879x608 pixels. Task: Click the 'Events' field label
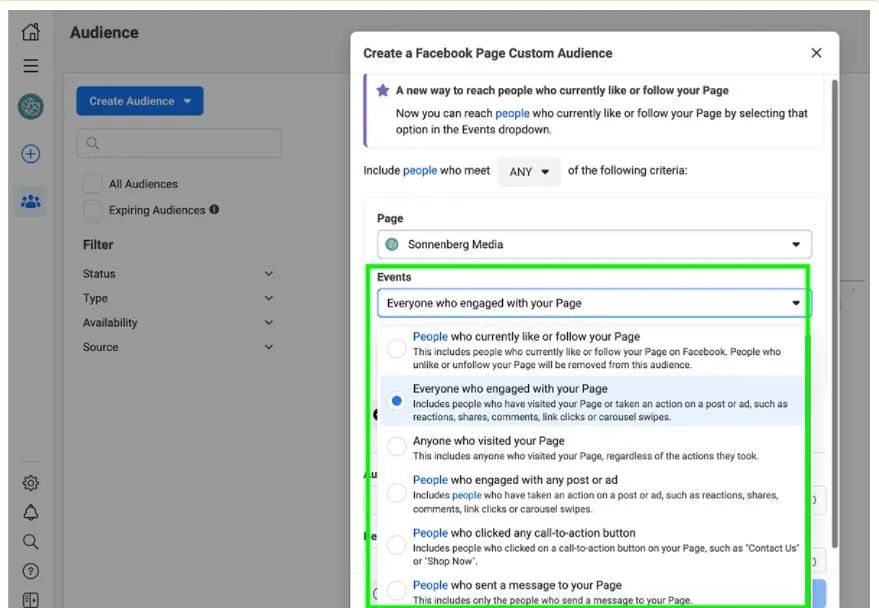click(394, 277)
